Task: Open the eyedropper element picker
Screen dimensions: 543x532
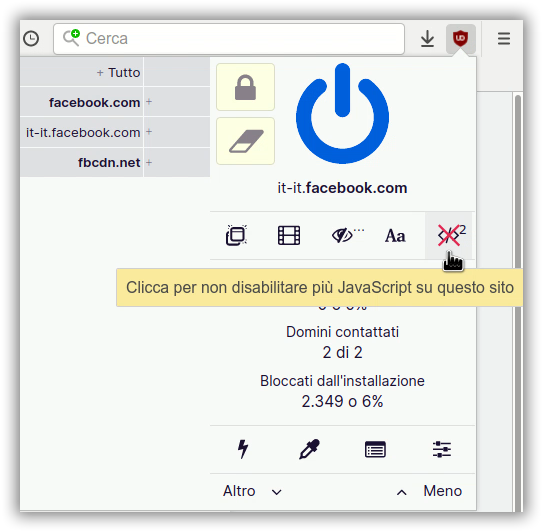Action: pos(309,449)
